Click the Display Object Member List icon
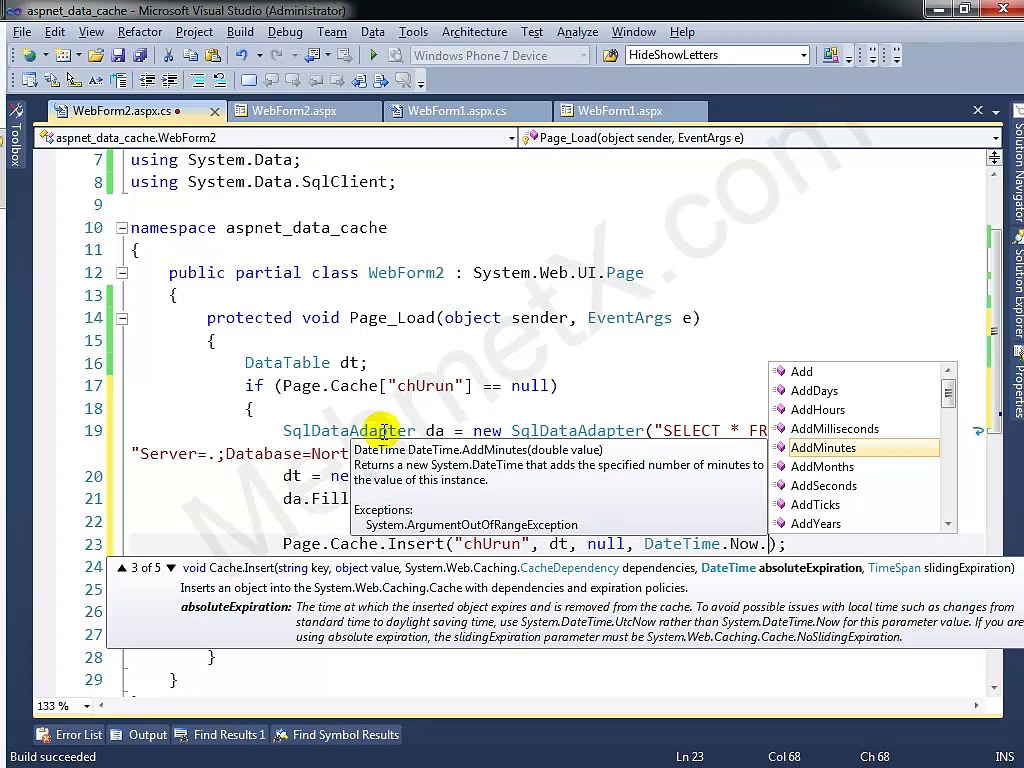The image size is (1024, 768). (29, 80)
